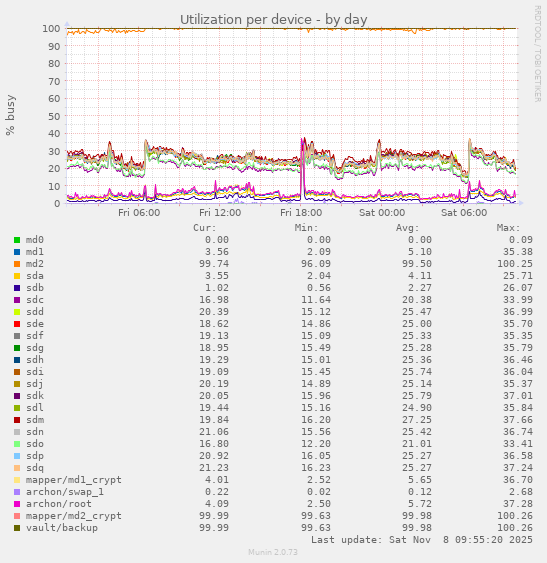Click the vault/backup olive legend swatch
Viewport: 547px width, 563px height.
17,528
